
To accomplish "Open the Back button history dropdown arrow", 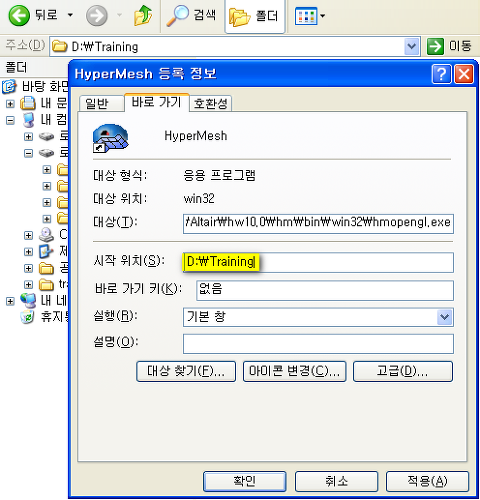I will 70,15.
